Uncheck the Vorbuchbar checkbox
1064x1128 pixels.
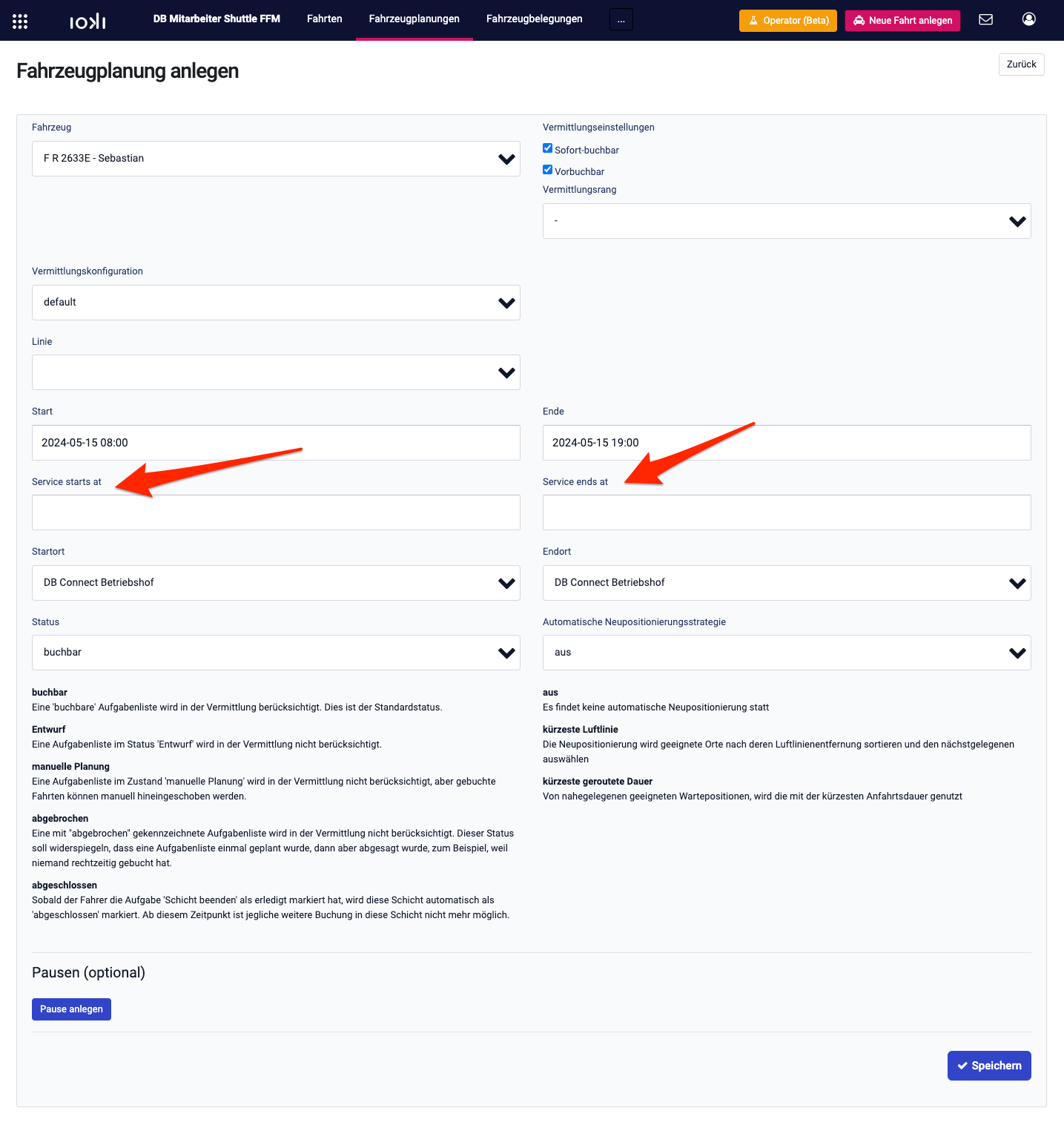click(x=547, y=170)
